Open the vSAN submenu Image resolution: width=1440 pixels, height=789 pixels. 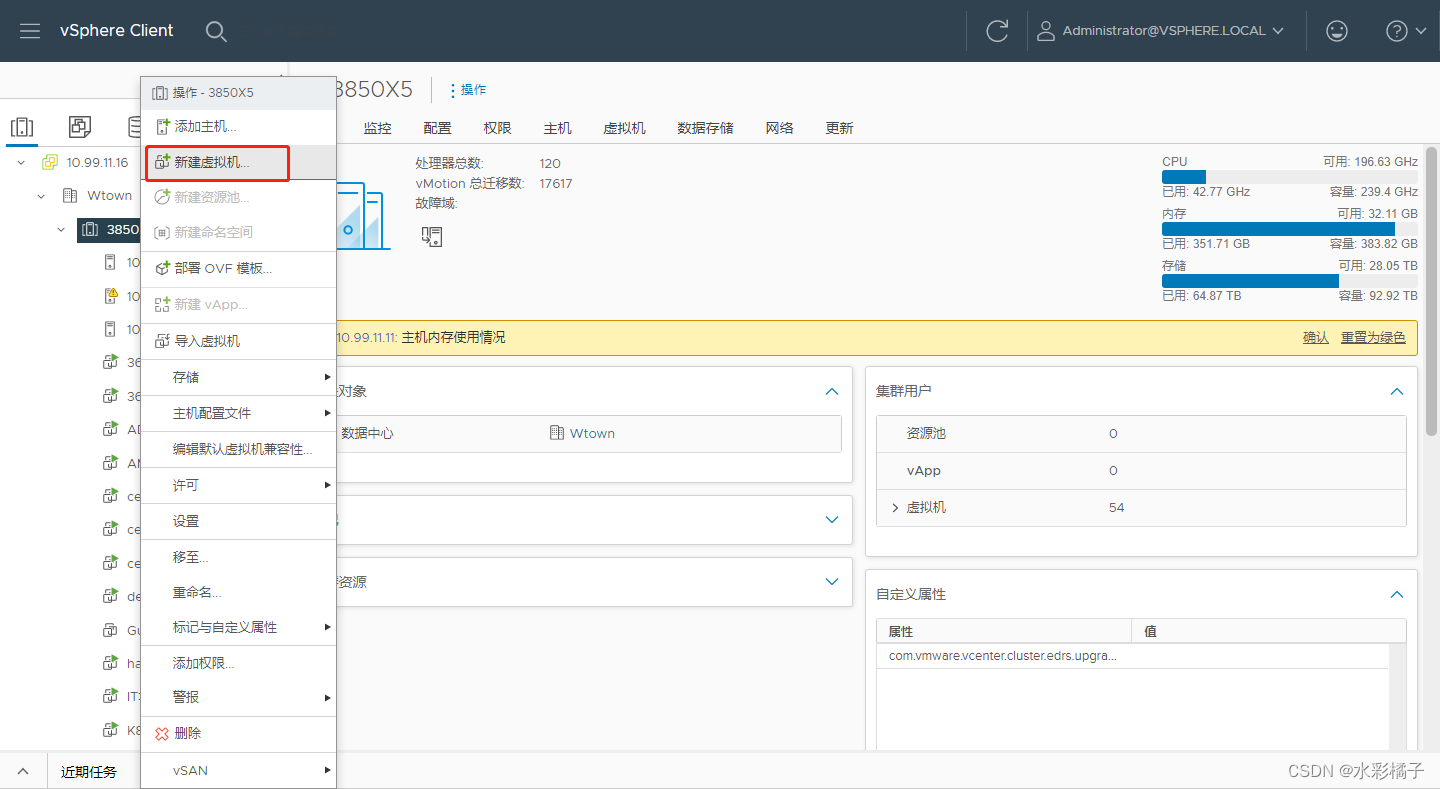pyautogui.click(x=238, y=770)
